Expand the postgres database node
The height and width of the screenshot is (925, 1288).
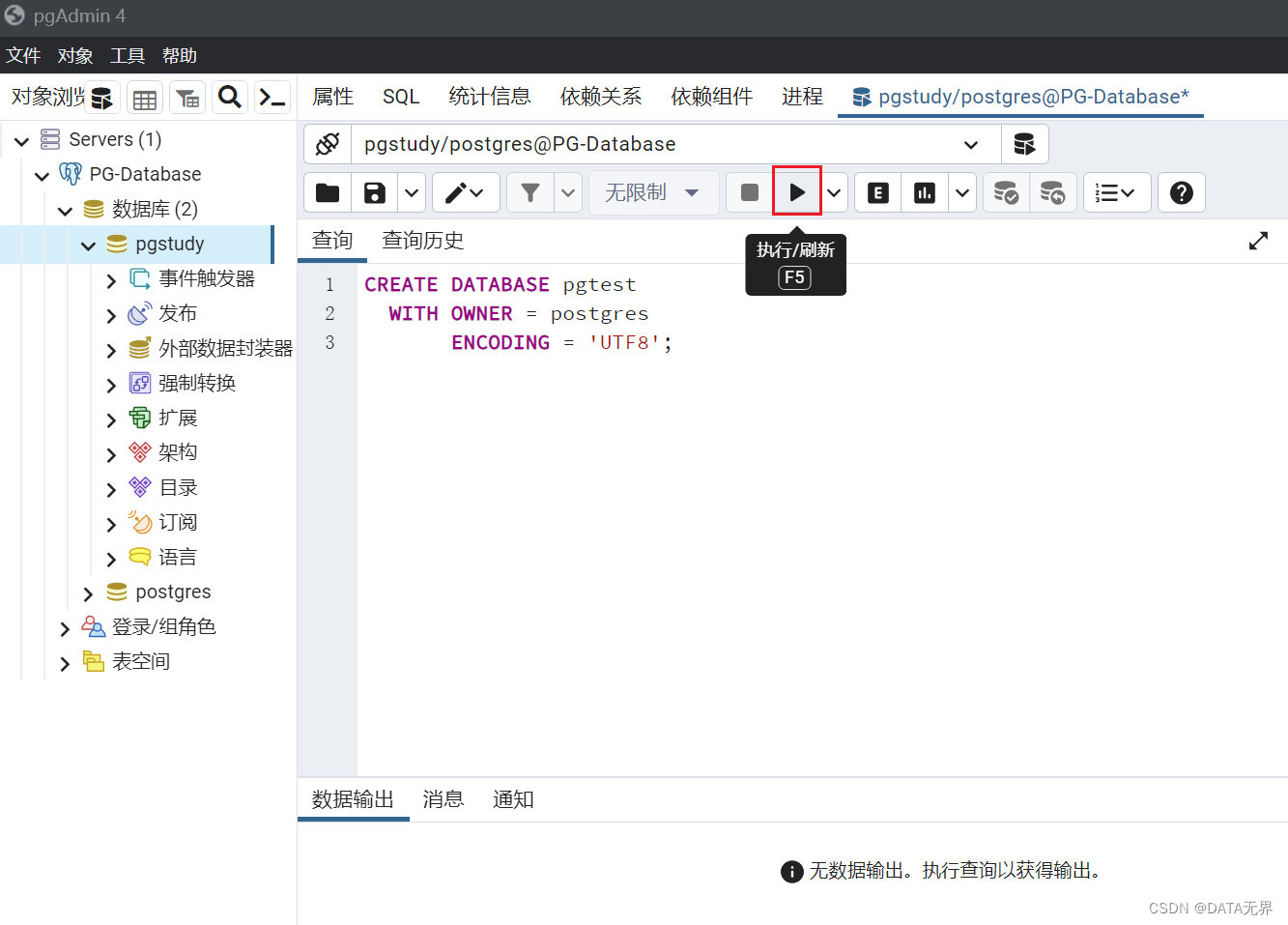point(87,592)
